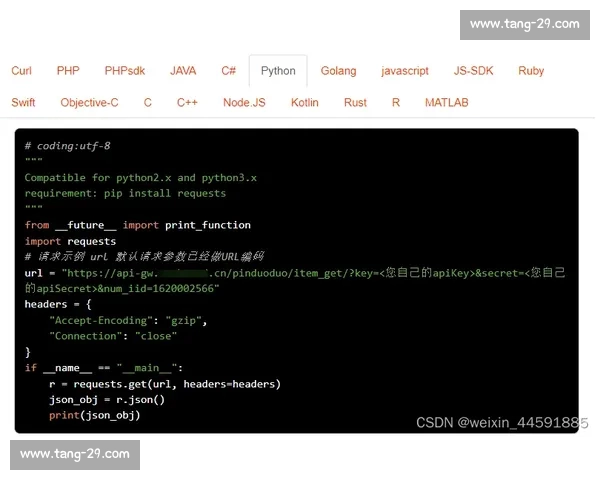Screen dimensions: 600x480
Task: Click the C# language tab
Action: 229,71
